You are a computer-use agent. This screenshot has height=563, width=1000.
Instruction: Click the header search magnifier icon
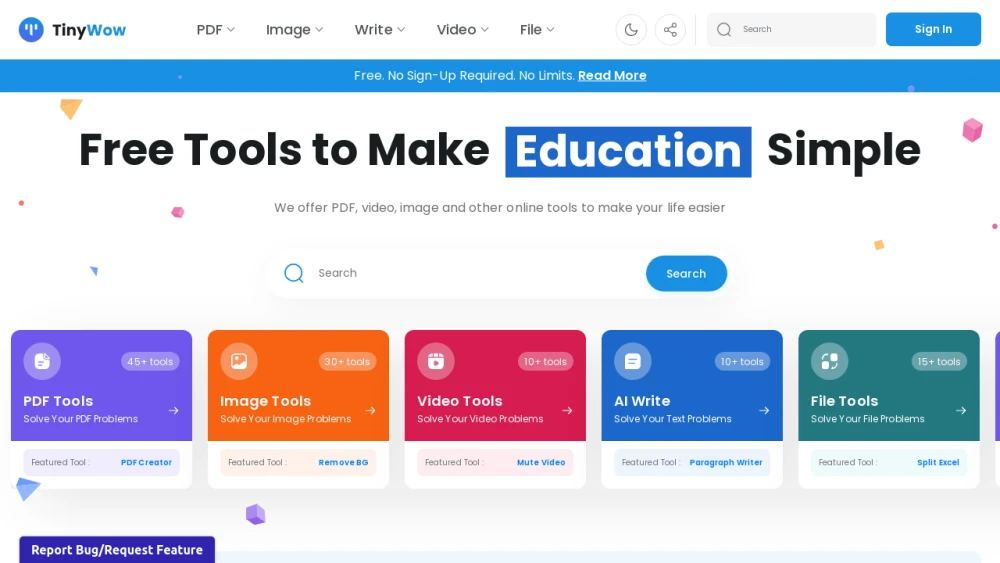pos(724,29)
